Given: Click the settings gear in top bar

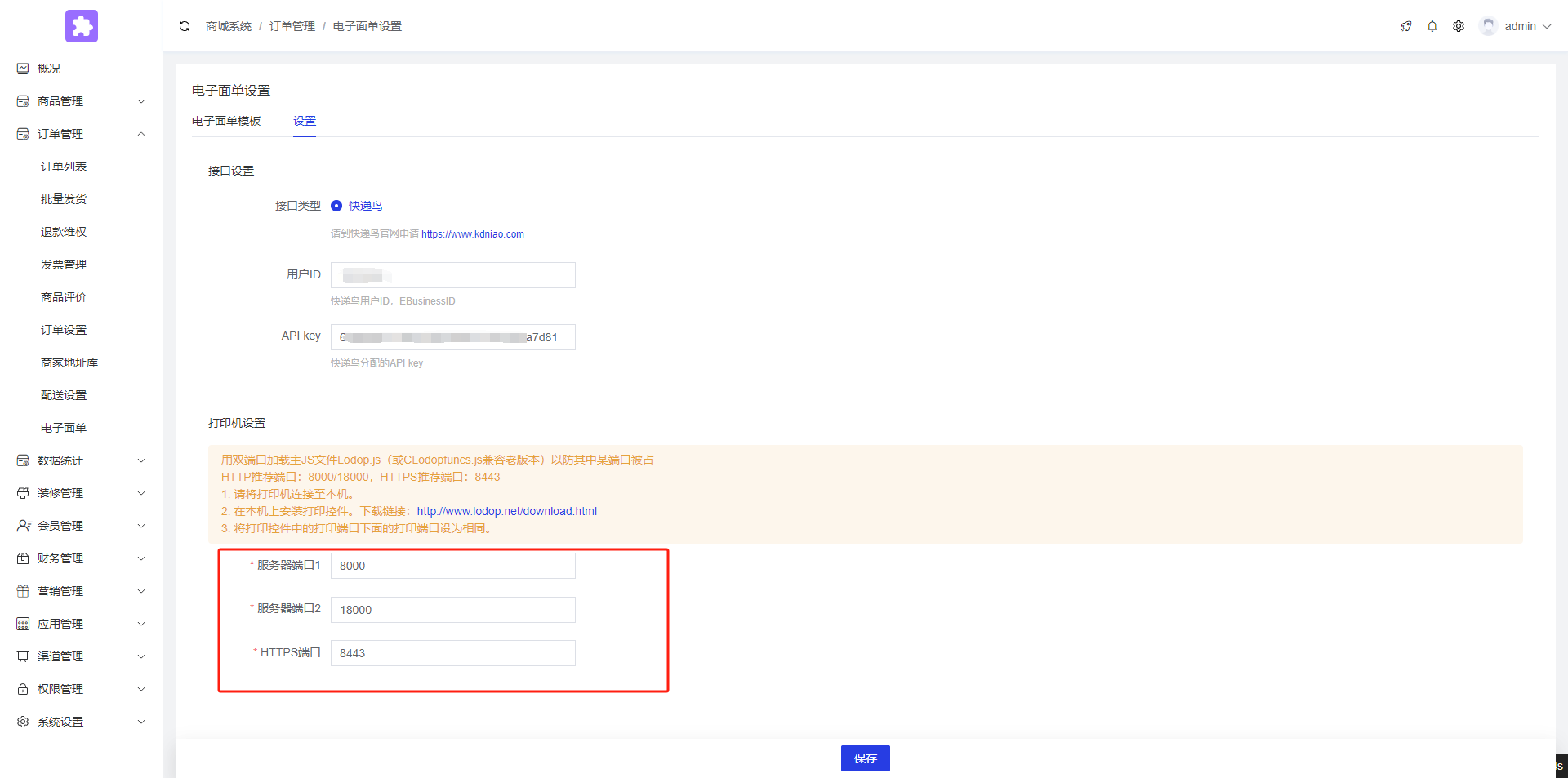Looking at the screenshot, I should point(1458,26).
